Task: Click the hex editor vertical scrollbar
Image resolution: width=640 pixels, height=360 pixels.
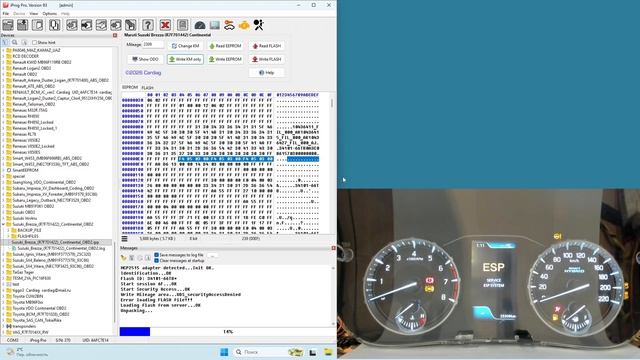Action: coord(332,163)
